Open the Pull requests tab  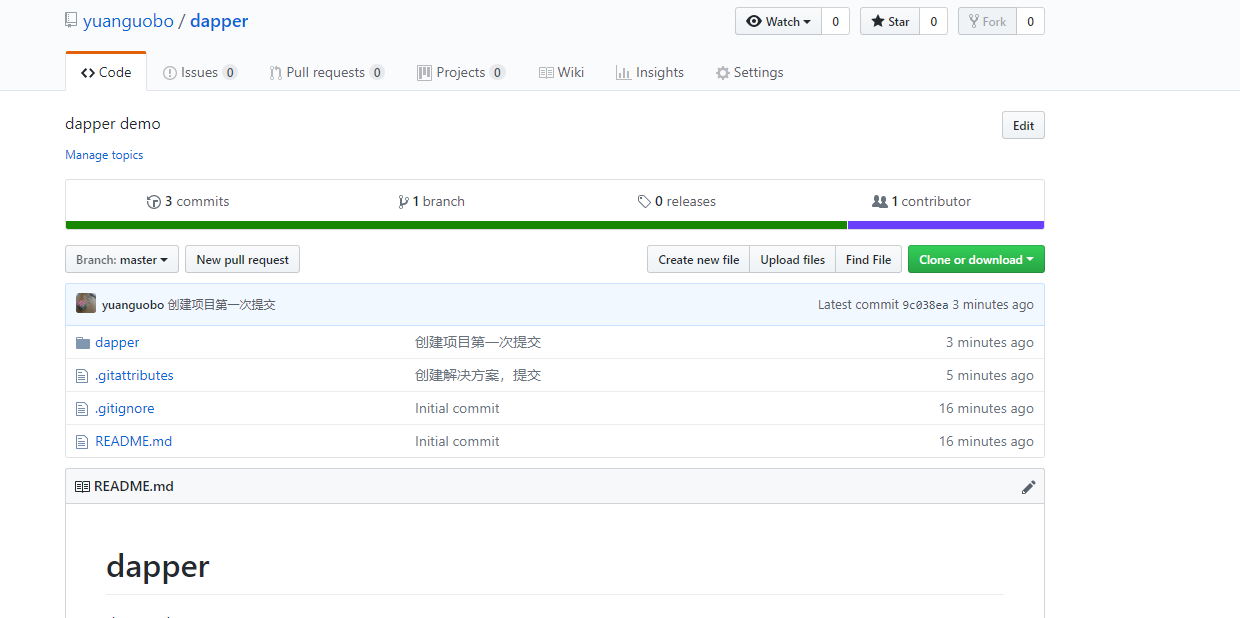tap(326, 72)
